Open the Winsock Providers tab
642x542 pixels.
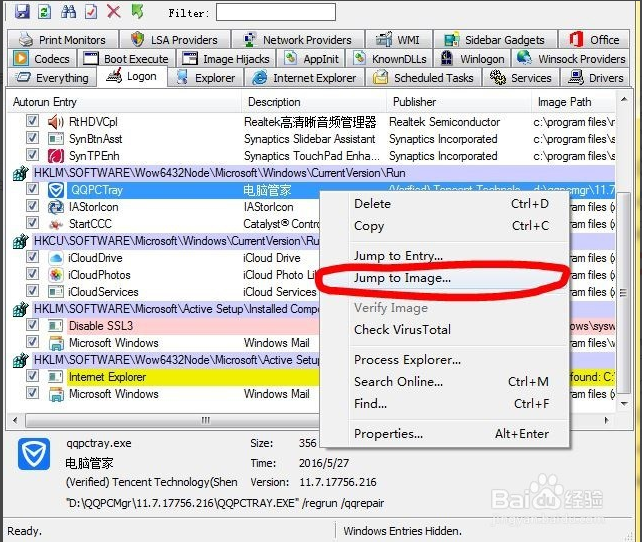(571, 59)
